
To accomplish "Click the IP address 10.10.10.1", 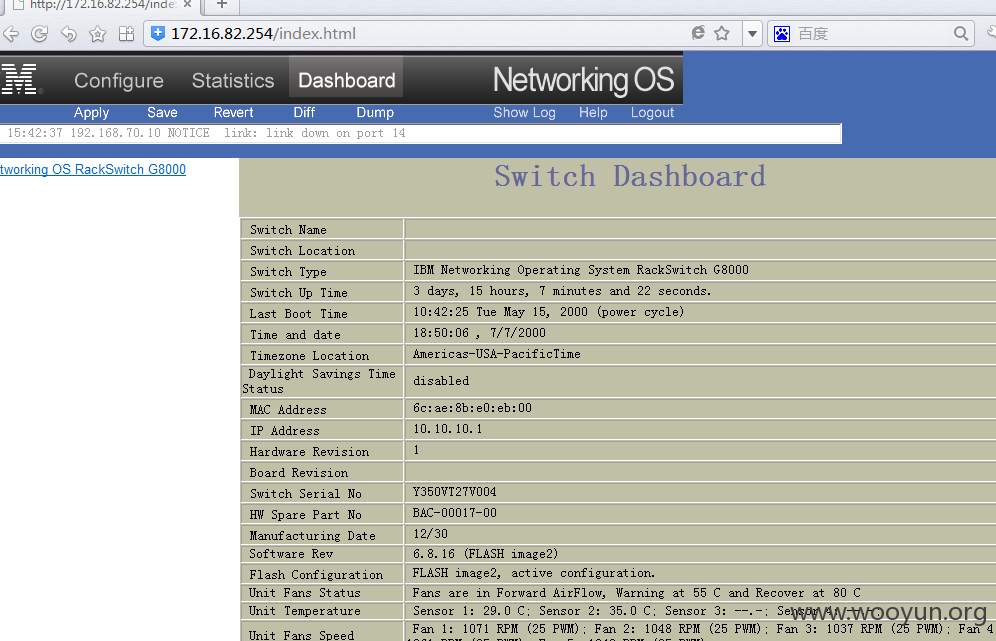I will coord(447,429).
